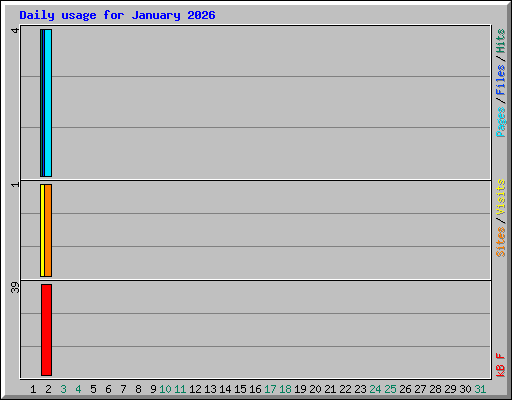Click day 23 on the x-axis
This screenshot has height=400, width=512.
pyautogui.click(x=360, y=389)
